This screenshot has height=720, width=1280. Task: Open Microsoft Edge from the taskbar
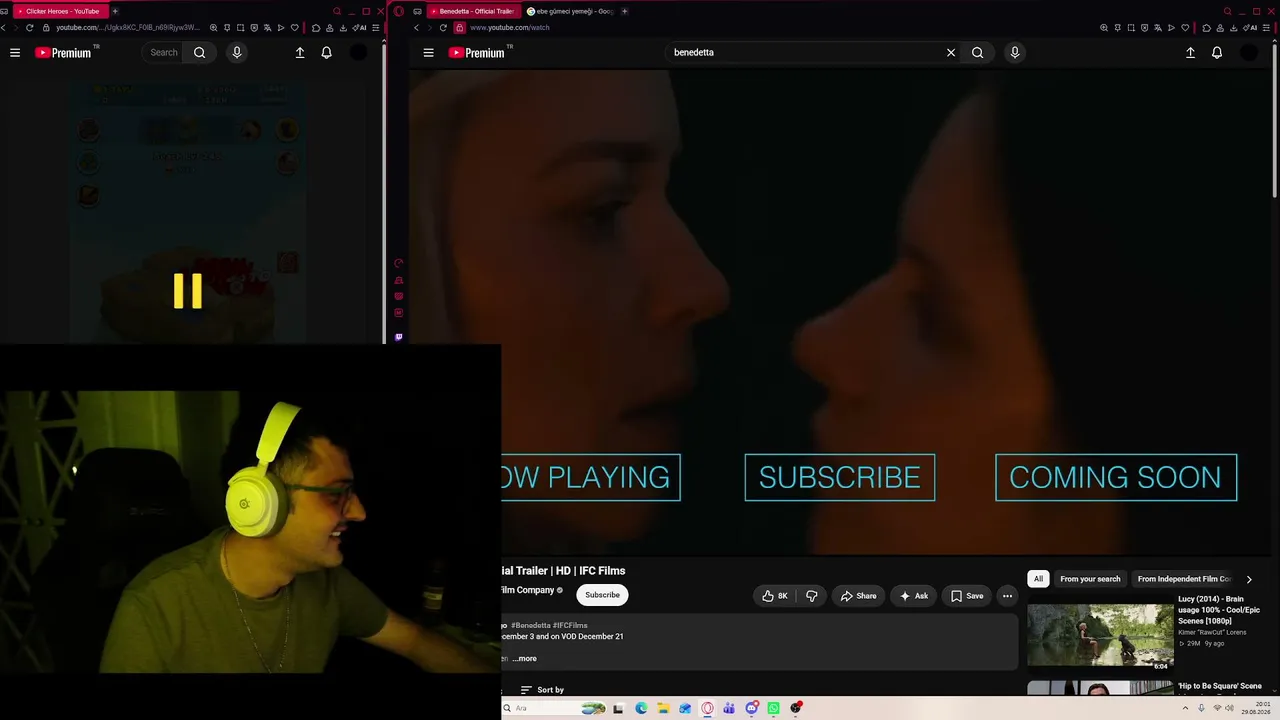(641, 708)
